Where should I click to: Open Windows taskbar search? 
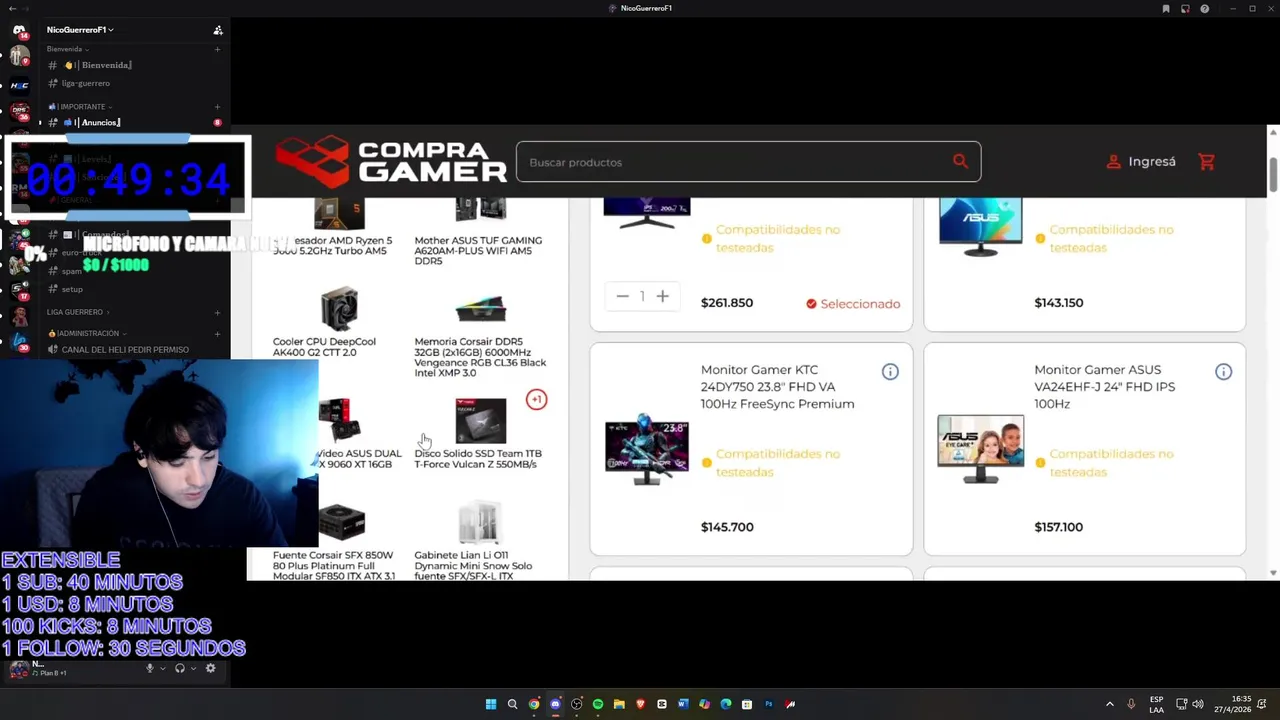pyautogui.click(x=512, y=704)
